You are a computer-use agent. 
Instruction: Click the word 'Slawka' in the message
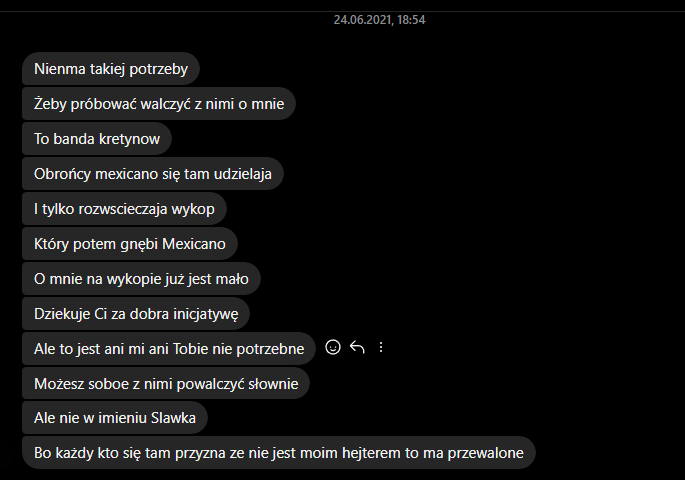coord(173,418)
